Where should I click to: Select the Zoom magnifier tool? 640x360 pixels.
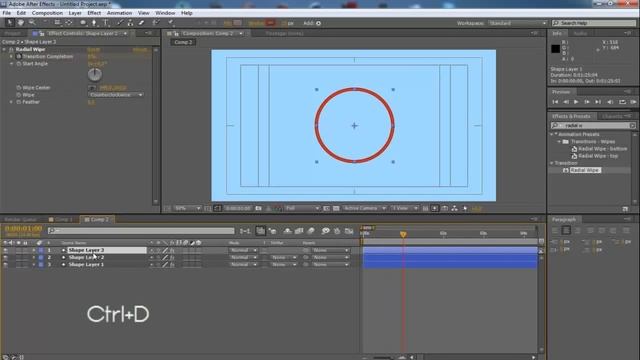pyautogui.click(x=31, y=23)
